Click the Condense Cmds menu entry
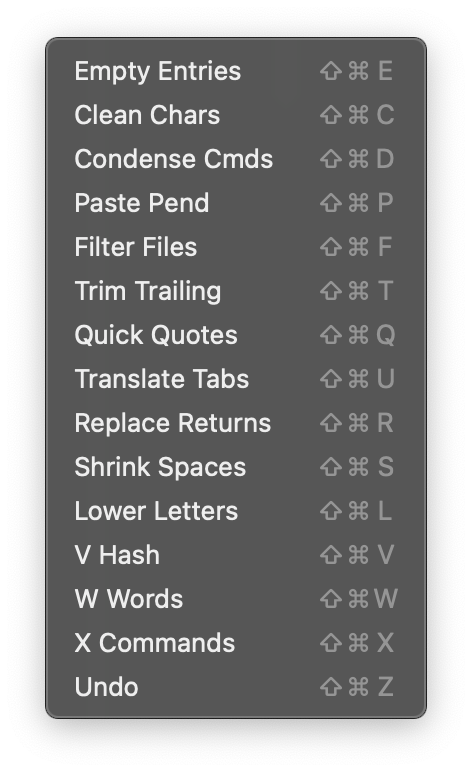This screenshot has height=772, width=472. pos(236,159)
